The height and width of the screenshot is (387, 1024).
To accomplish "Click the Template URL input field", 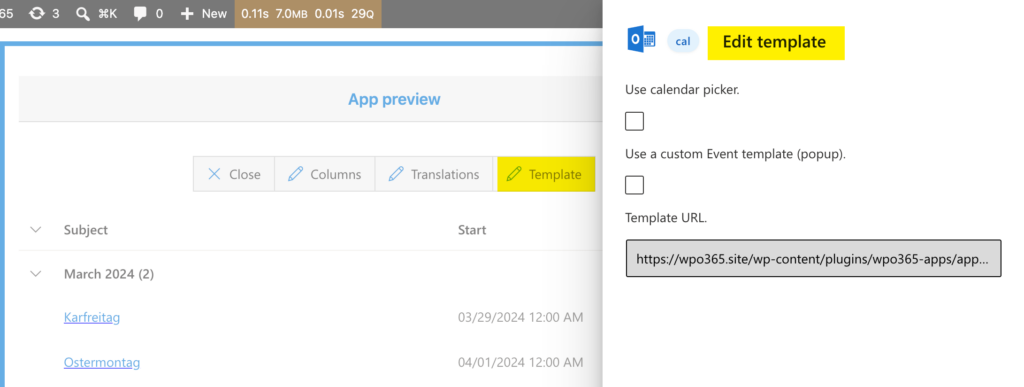I will click(813, 258).
